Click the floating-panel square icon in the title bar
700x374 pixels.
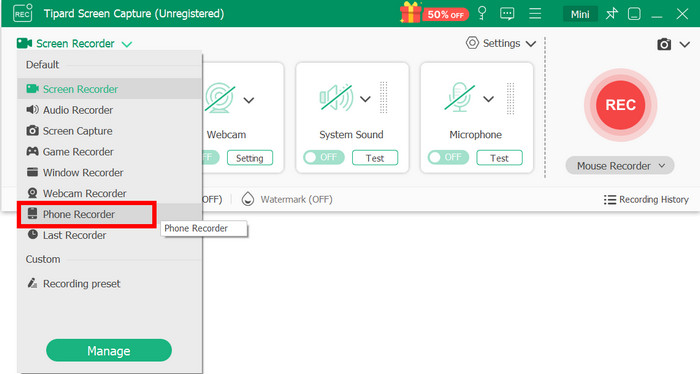coord(634,14)
